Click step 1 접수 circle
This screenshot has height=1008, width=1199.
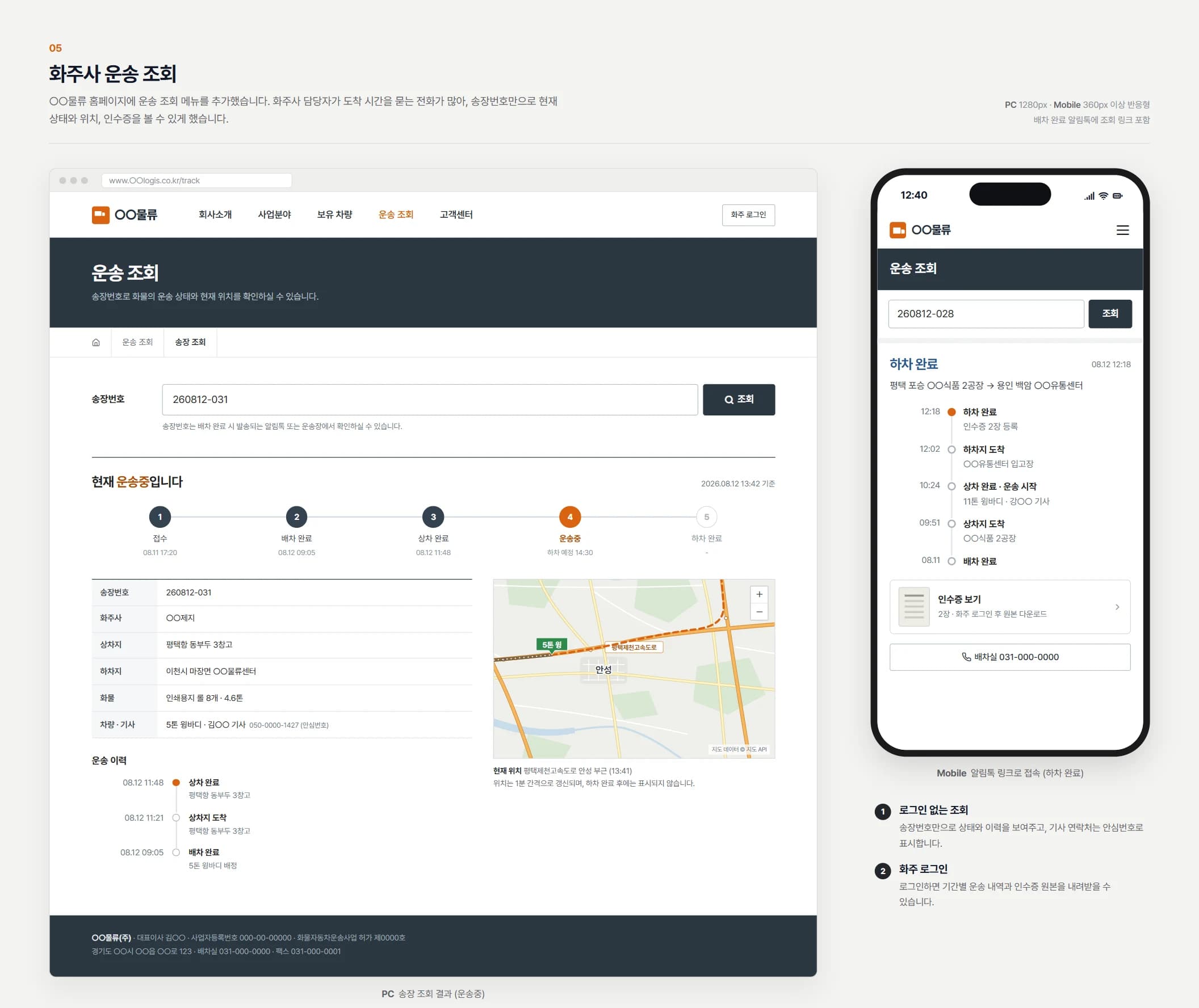160,517
